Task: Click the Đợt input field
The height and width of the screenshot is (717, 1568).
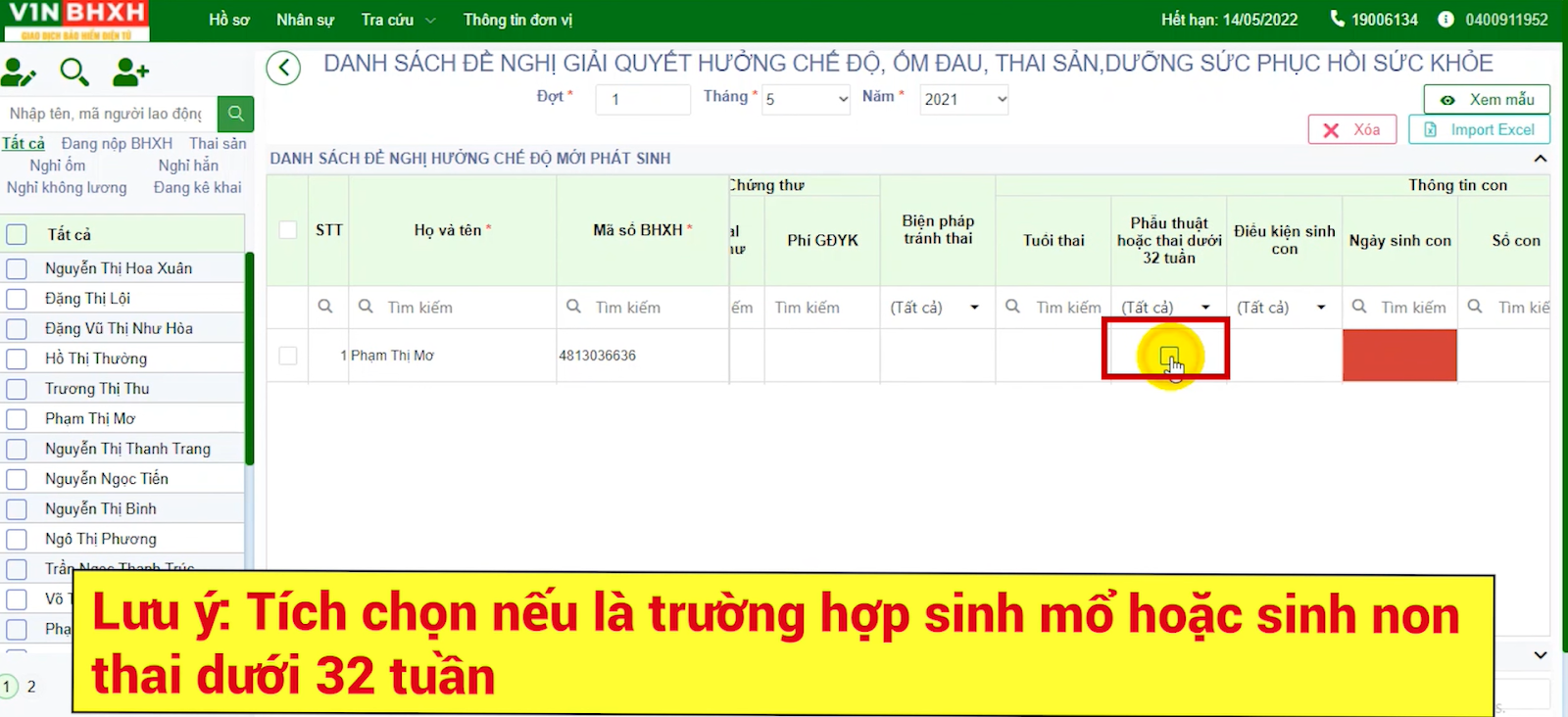Action: [x=643, y=99]
